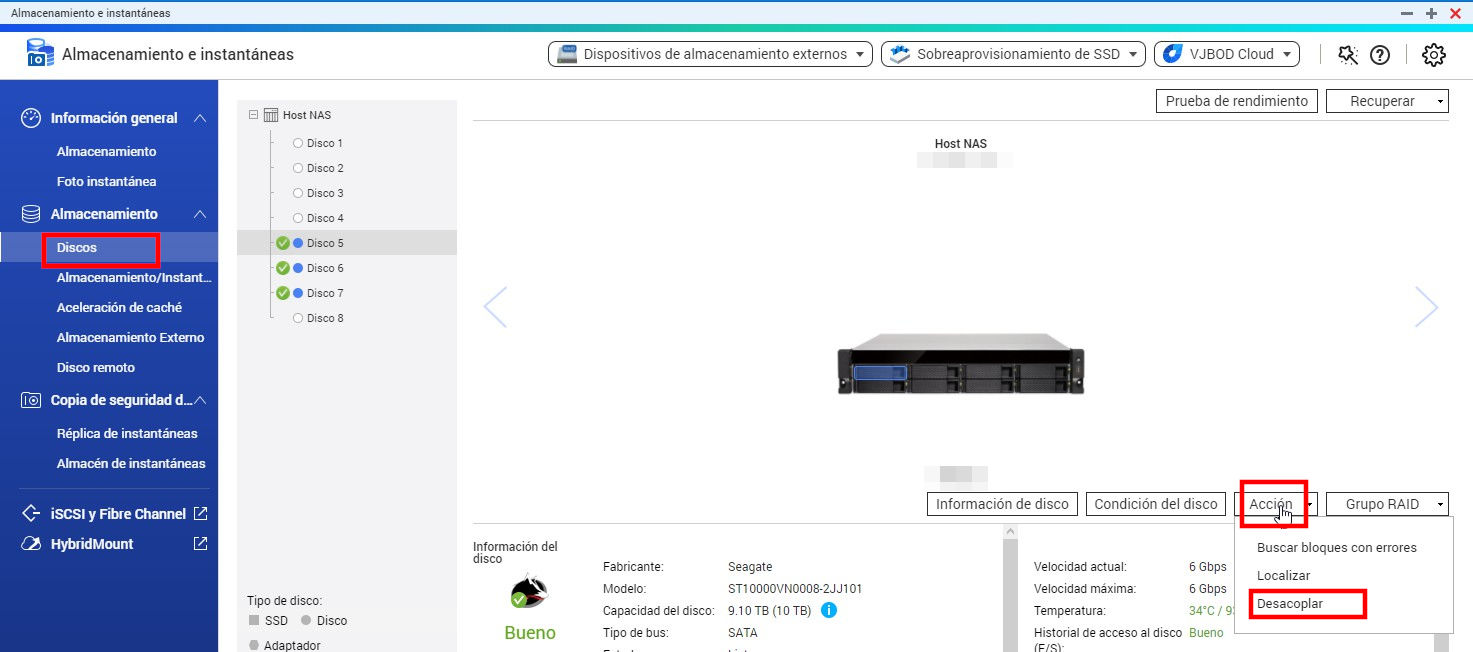Show previous enclosure with left arrow
1473x652 pixels.
tap(495, 307)
